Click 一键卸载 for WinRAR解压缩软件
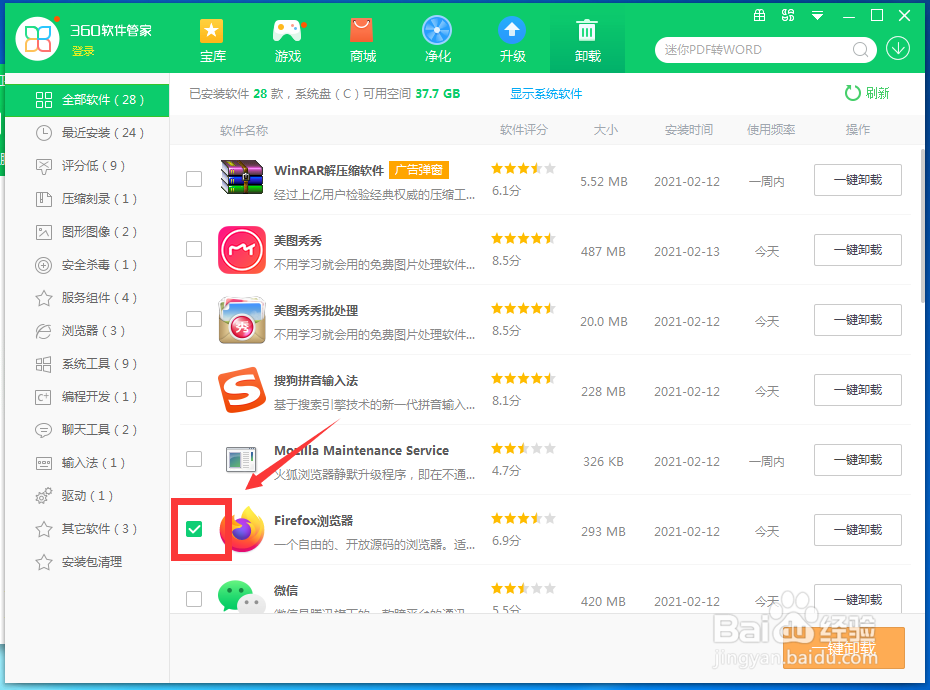The width and height of the screenshot is (930, 690). tap(858, 180)
